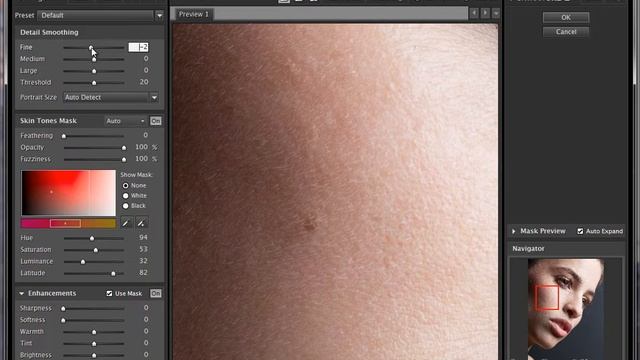Click the Cancel button
Image resolution: width=640 pixels, height=360 pixels.
point(566,32)
